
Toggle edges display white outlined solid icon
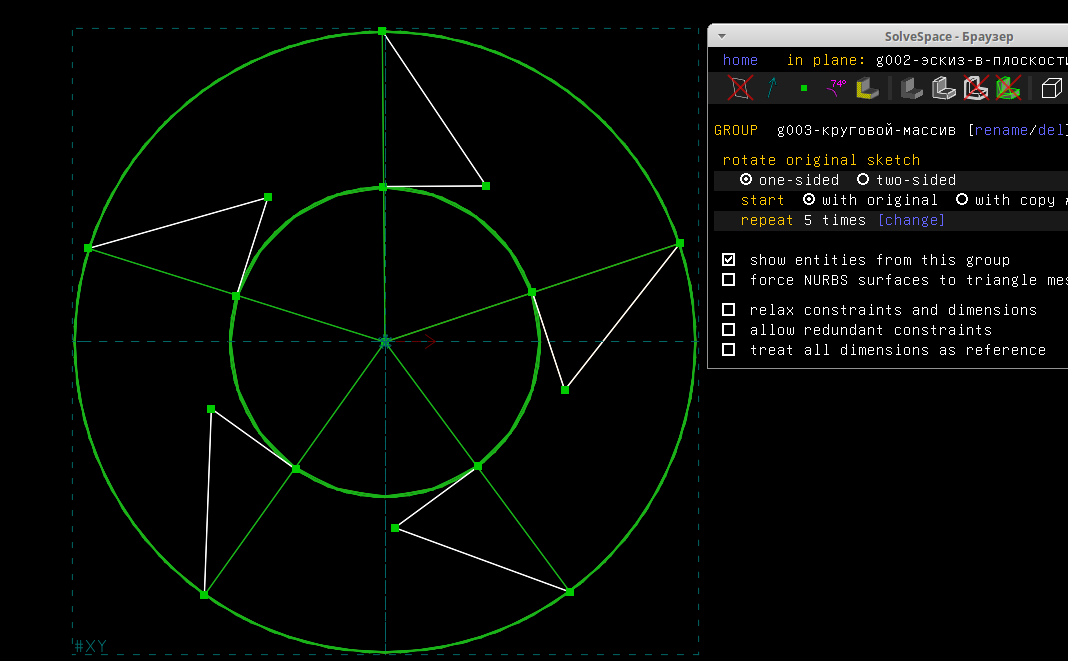pos(943,88)
